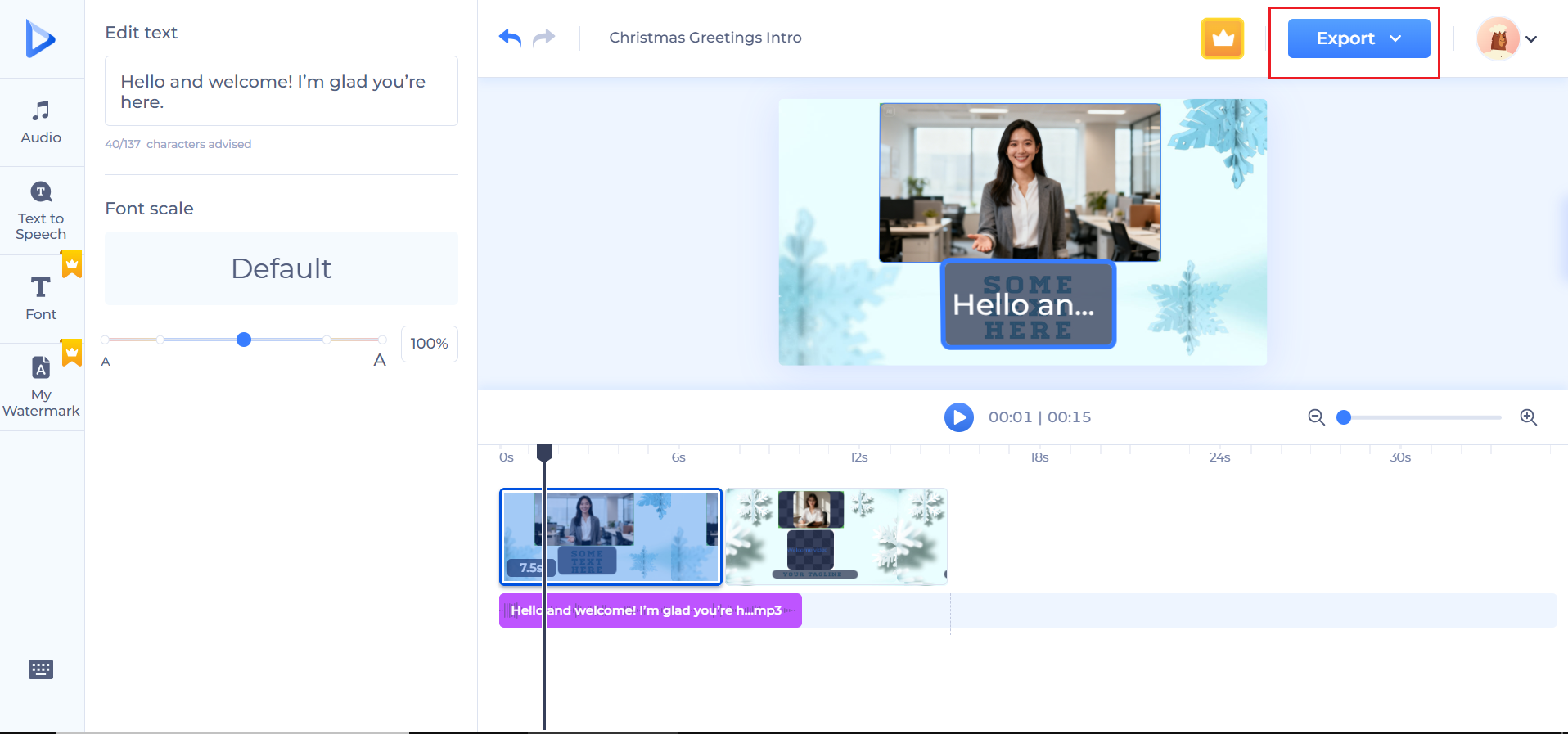Click the '40/137 characters advised' text
The image size is (1568, 734).
click(x=178, y=144)
